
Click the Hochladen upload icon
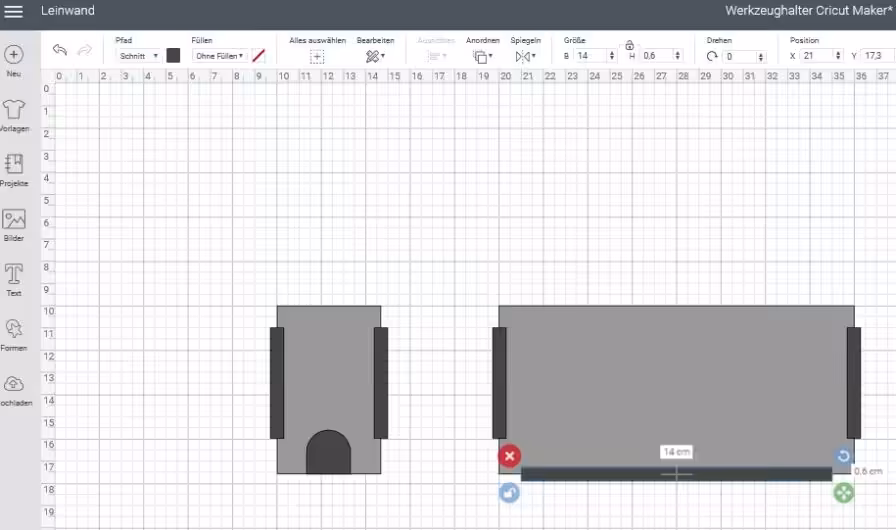pyautogui.click(x=14, y=384)
